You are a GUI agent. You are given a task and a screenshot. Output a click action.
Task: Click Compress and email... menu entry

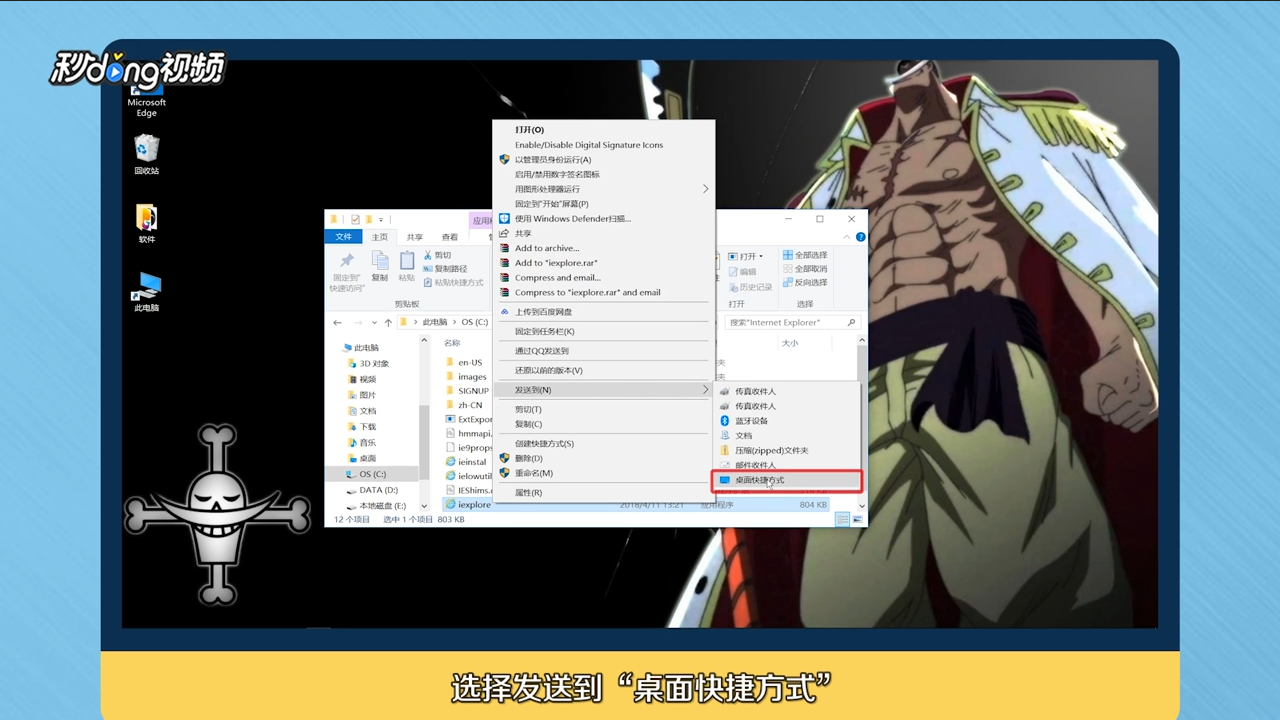point(603,278)
